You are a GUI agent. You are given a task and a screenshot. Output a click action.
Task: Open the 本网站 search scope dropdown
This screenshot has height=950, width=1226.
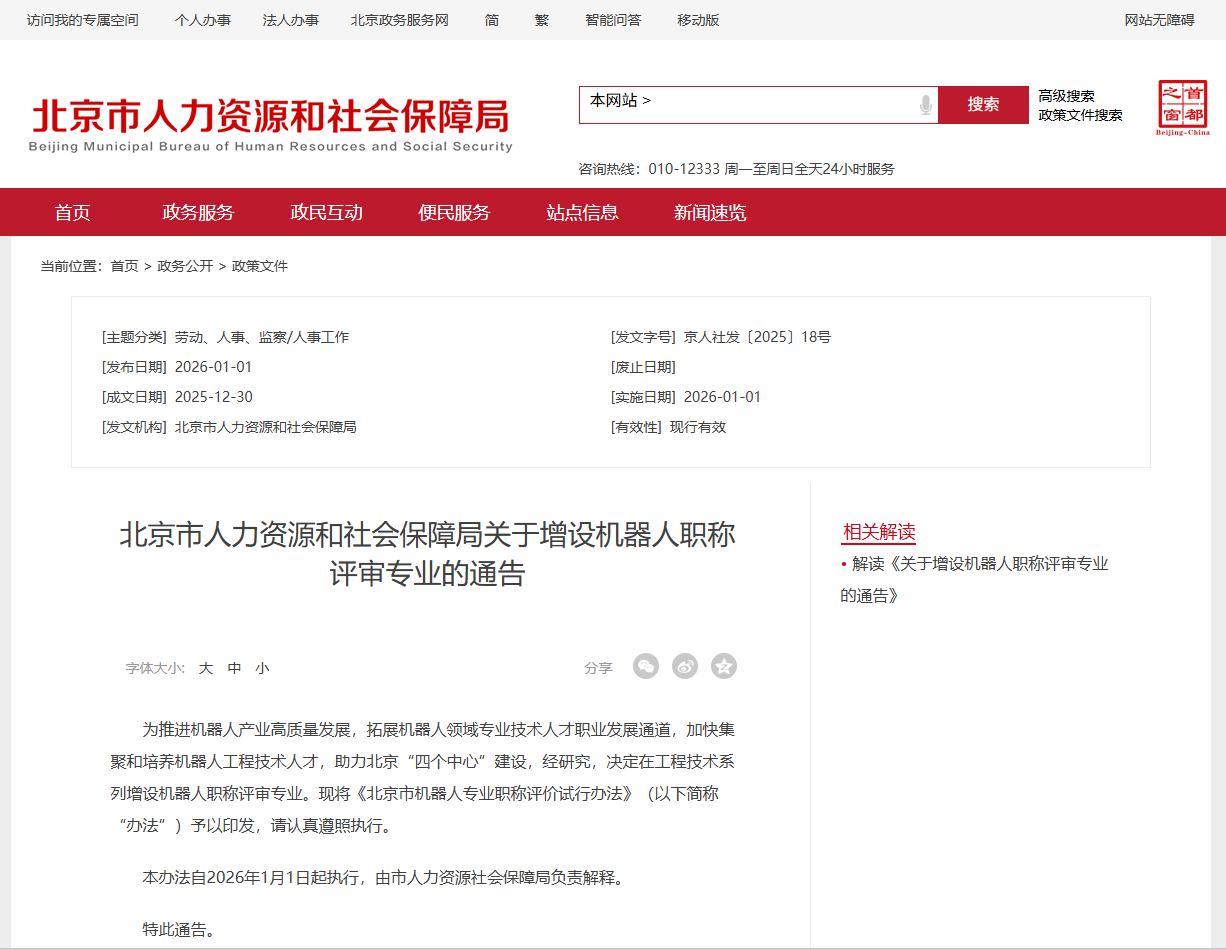click(x=612, y=101)
